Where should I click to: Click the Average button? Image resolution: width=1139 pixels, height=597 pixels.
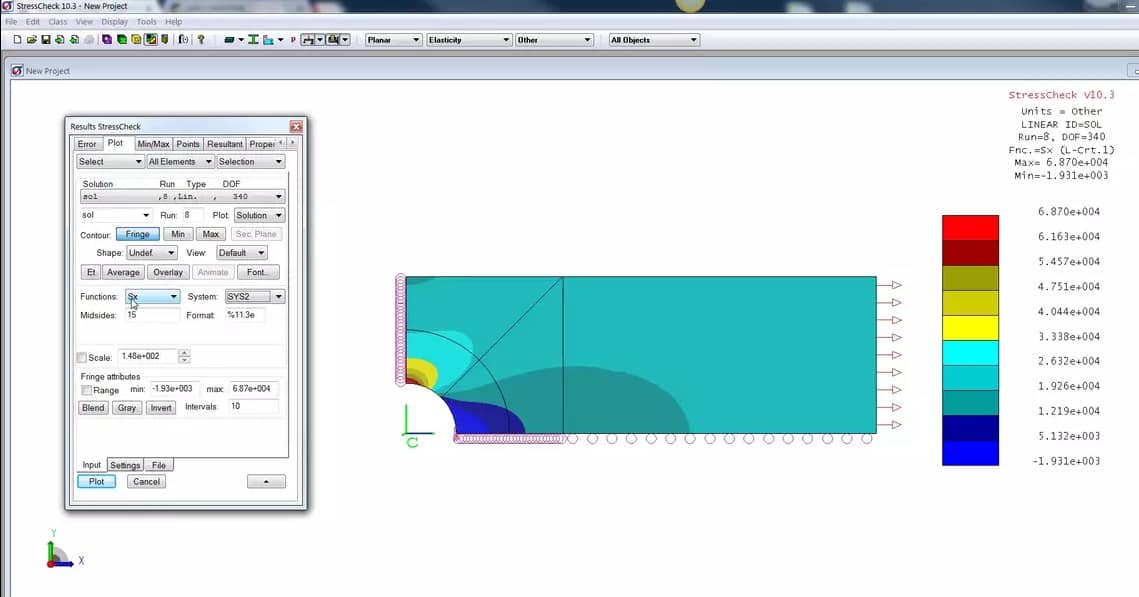[123, 272]
